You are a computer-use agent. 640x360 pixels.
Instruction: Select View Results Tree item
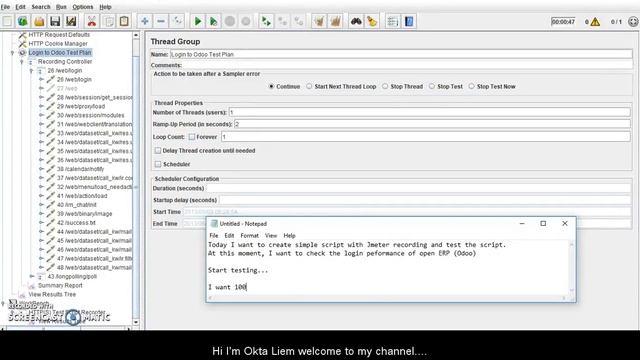(52, 294)
